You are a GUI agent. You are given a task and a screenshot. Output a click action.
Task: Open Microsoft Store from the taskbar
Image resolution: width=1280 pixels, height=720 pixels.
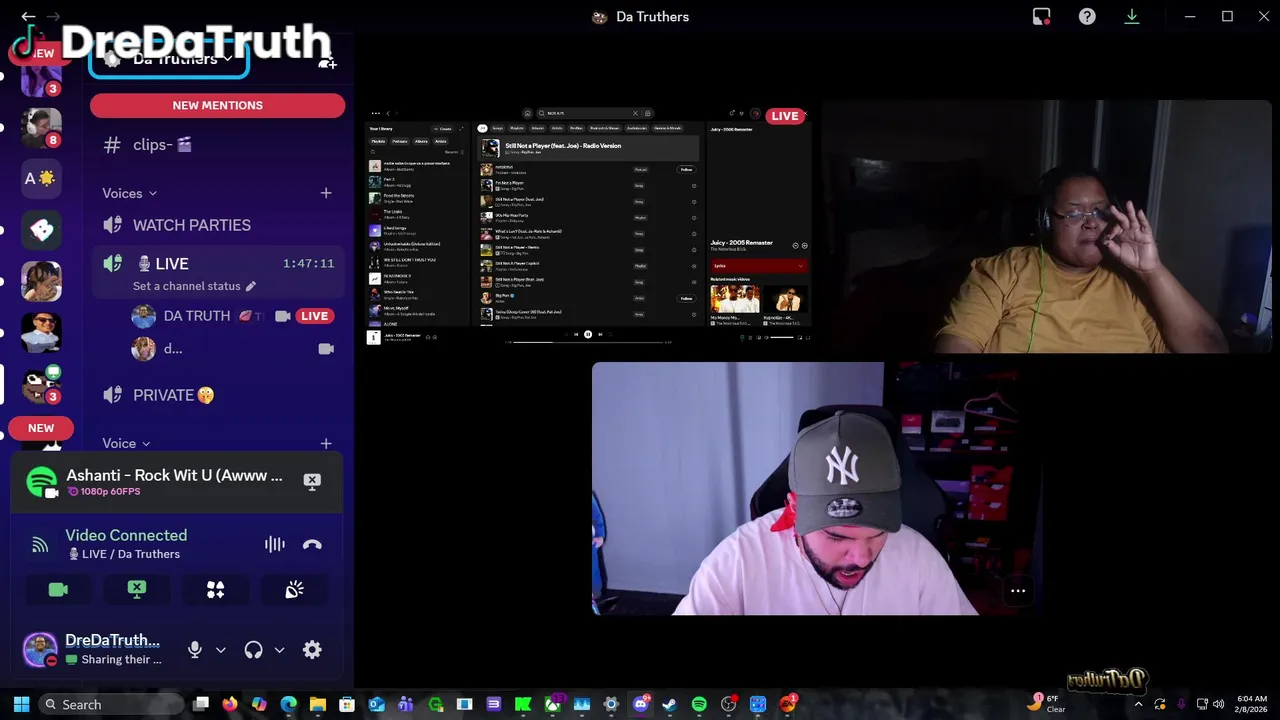coord(347,704)
